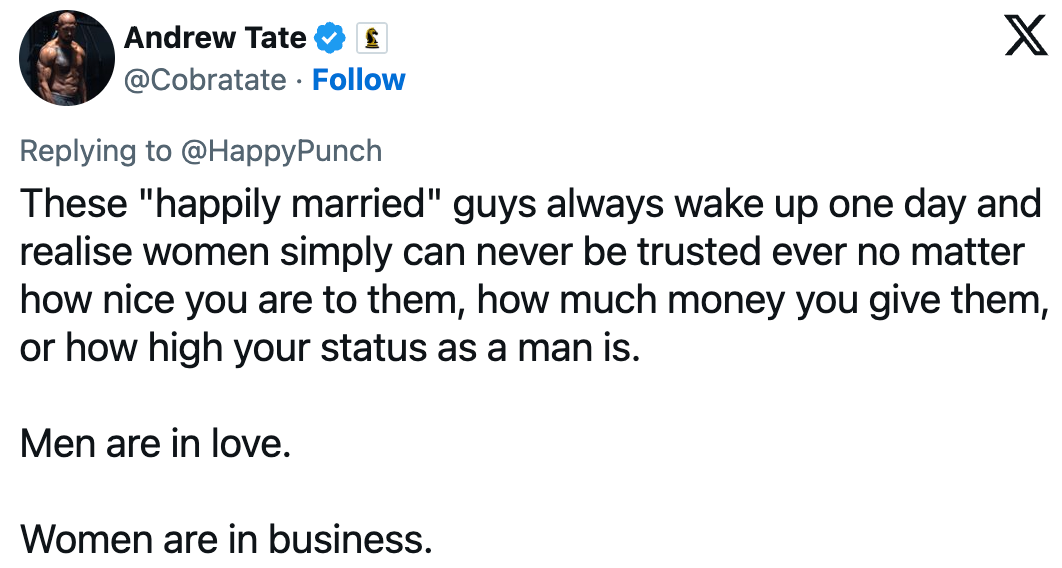Screen dimensions: 1062x568
Task: Click the "Replying to" label text
Action: (x=95, y=151)
